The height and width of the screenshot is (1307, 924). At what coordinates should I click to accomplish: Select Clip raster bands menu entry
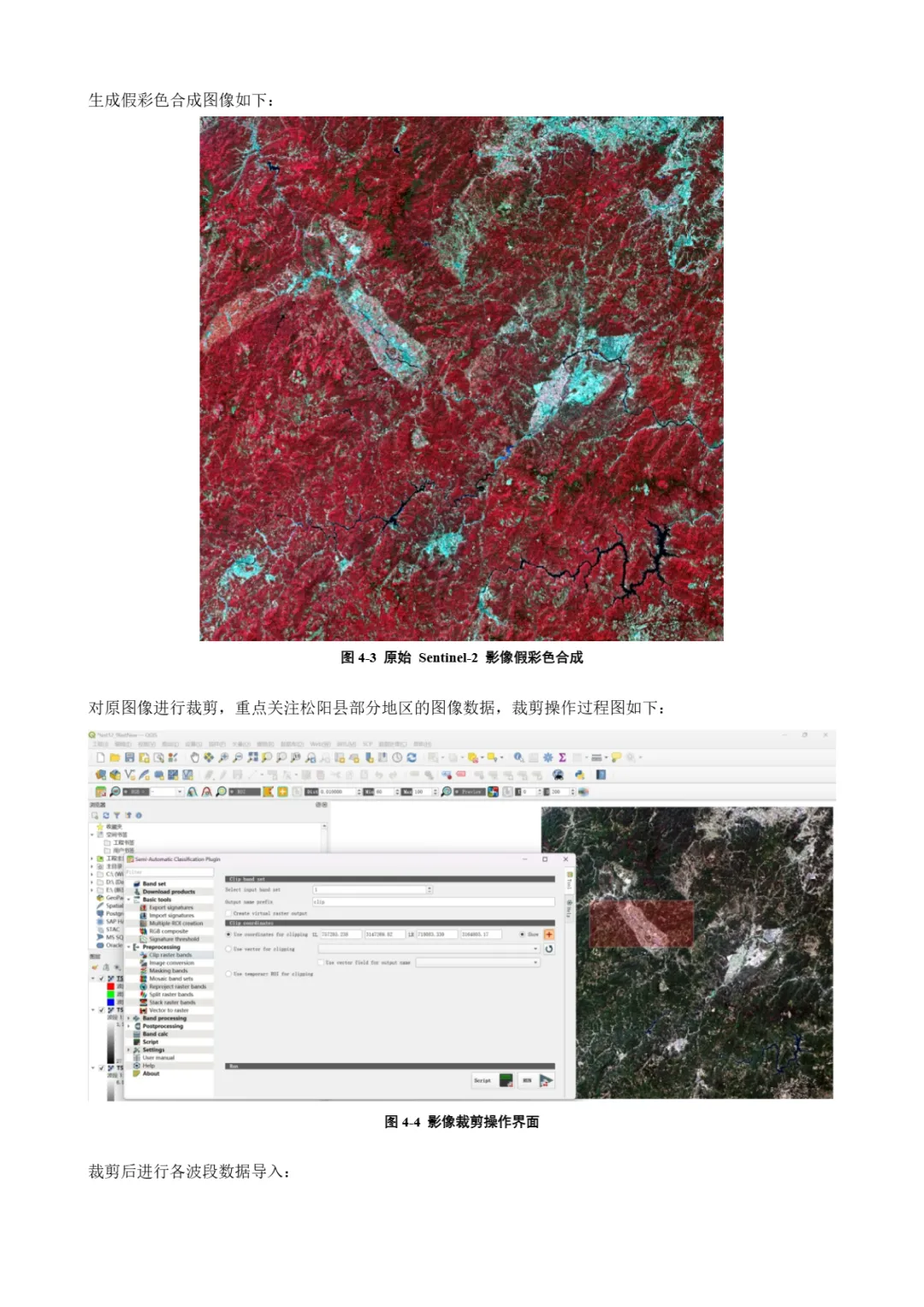pos(170,955)
